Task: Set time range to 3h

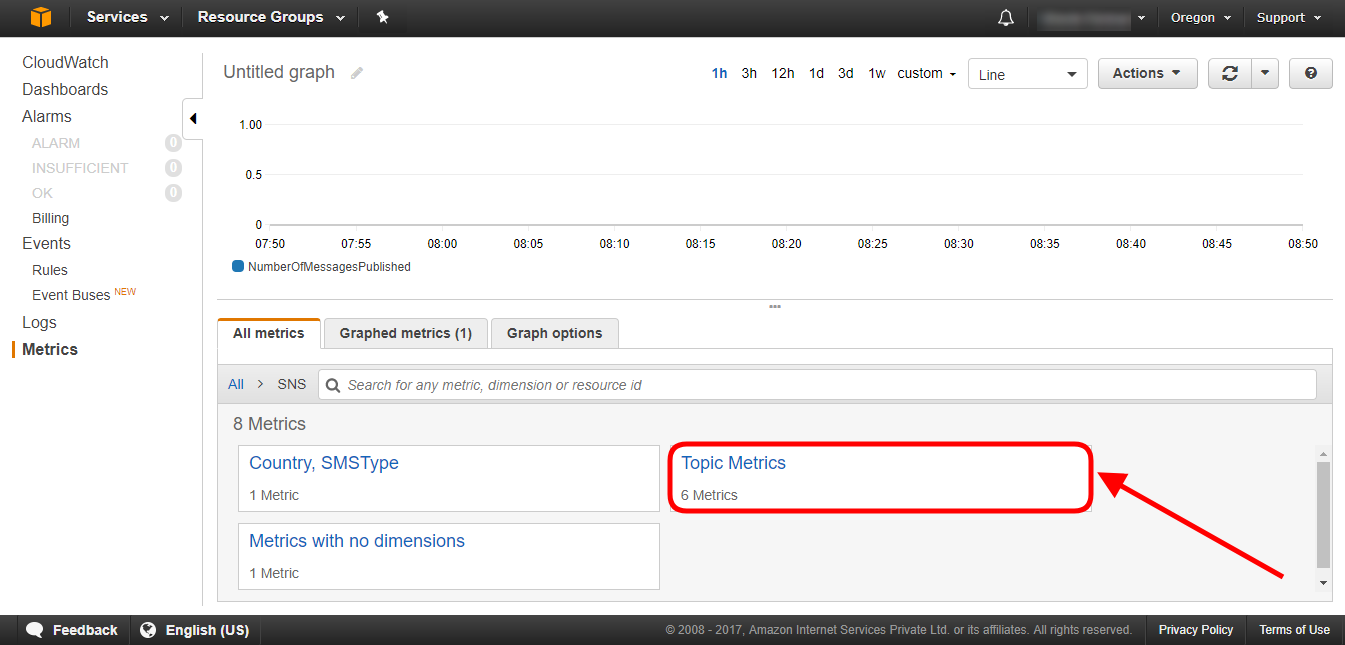Action: pos(749,73)
